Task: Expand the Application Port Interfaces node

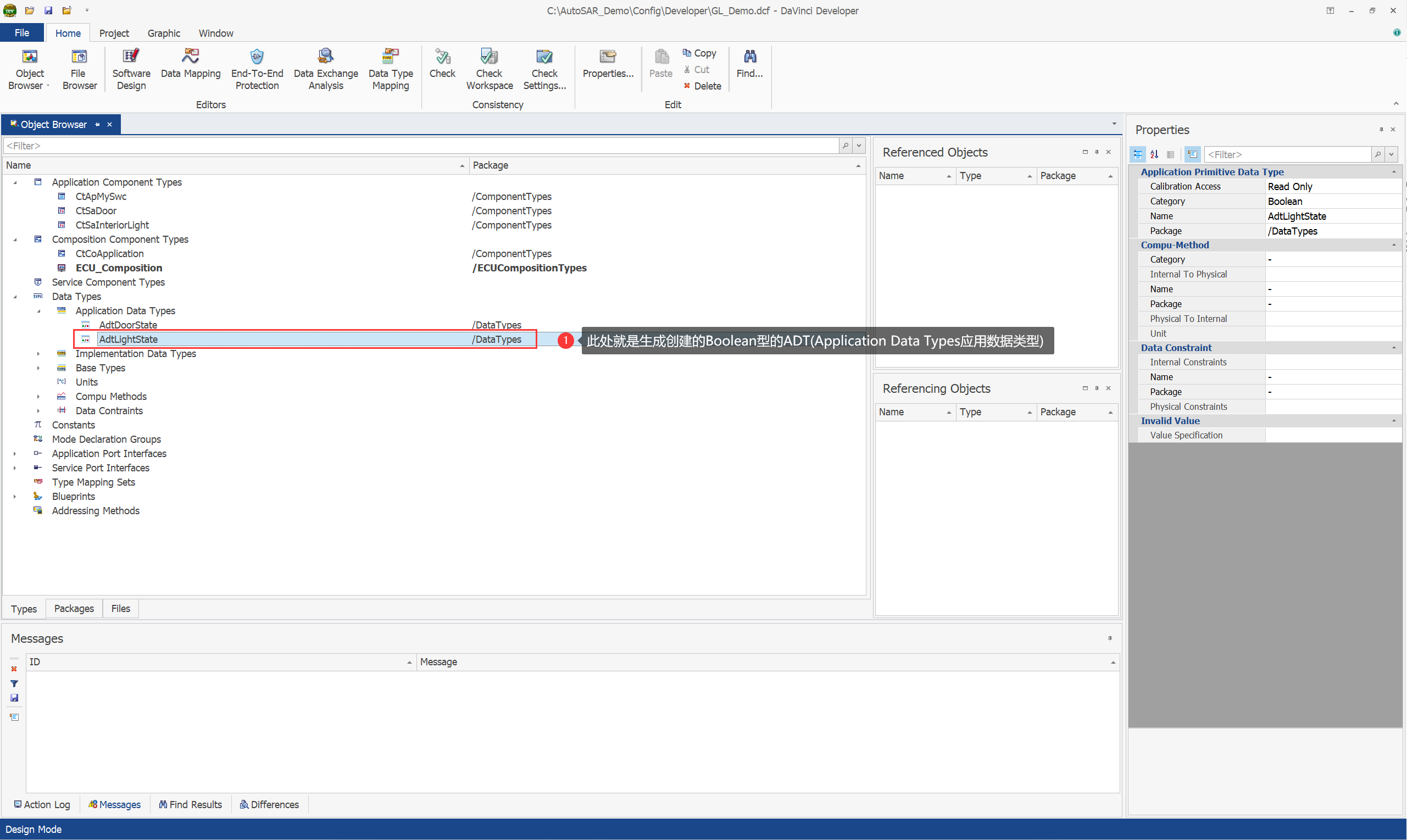Action: point(15,454)
